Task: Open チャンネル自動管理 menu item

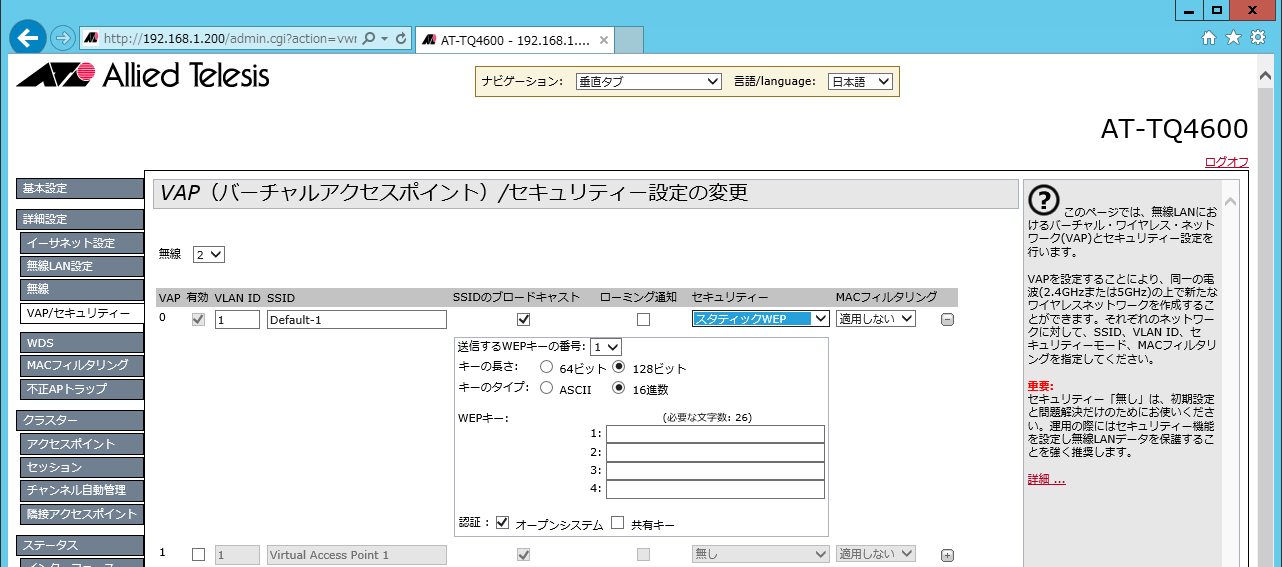Action: (x=82, y=491)
